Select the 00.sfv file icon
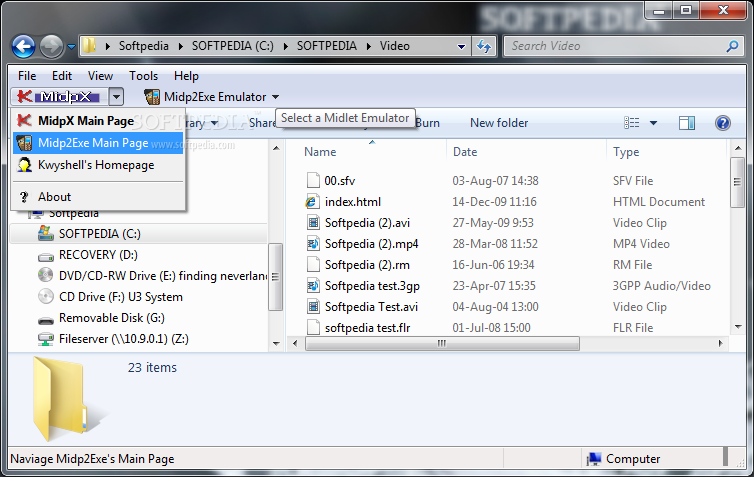754x477 pixels. click(313, 180)
